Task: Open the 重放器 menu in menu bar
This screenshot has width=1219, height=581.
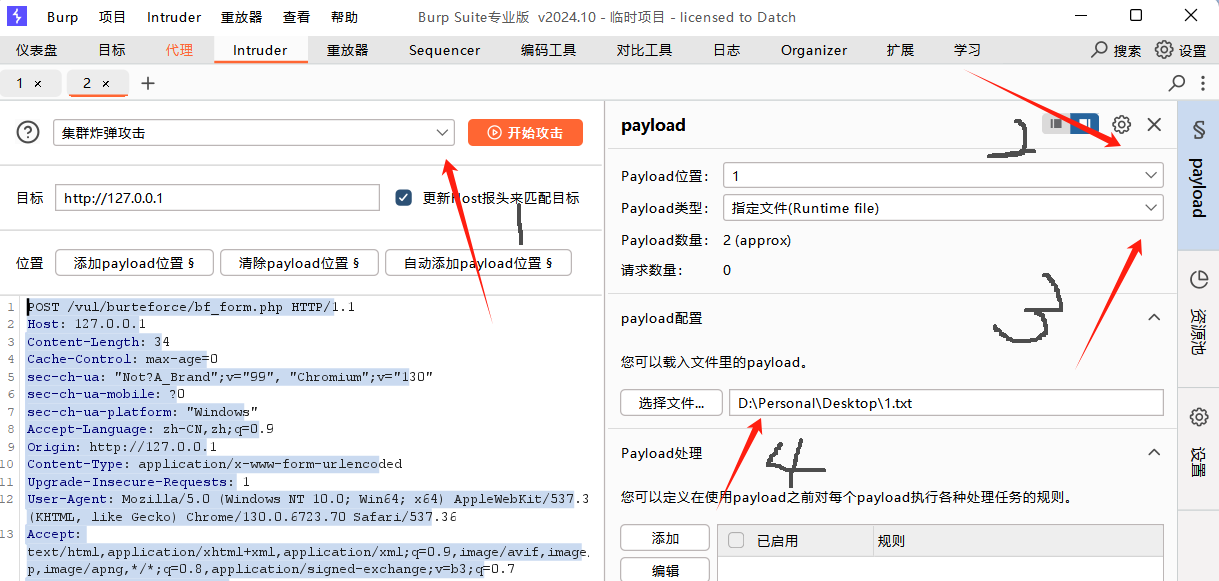Action: point(241,17)
